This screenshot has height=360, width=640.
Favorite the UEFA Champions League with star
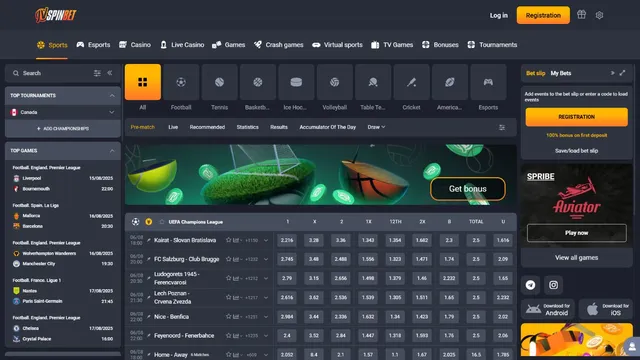[x=162, y=222]
